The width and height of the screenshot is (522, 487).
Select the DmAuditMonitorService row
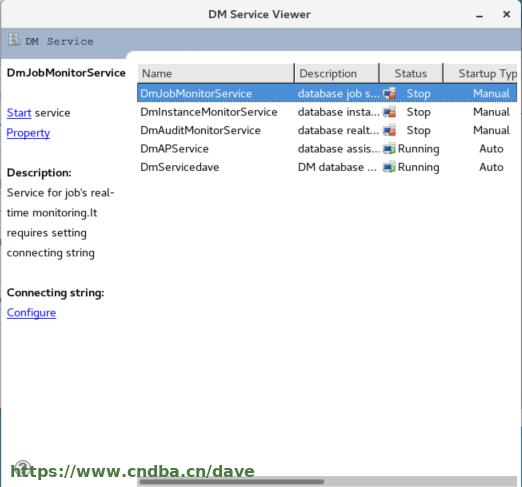coord(327,130)
